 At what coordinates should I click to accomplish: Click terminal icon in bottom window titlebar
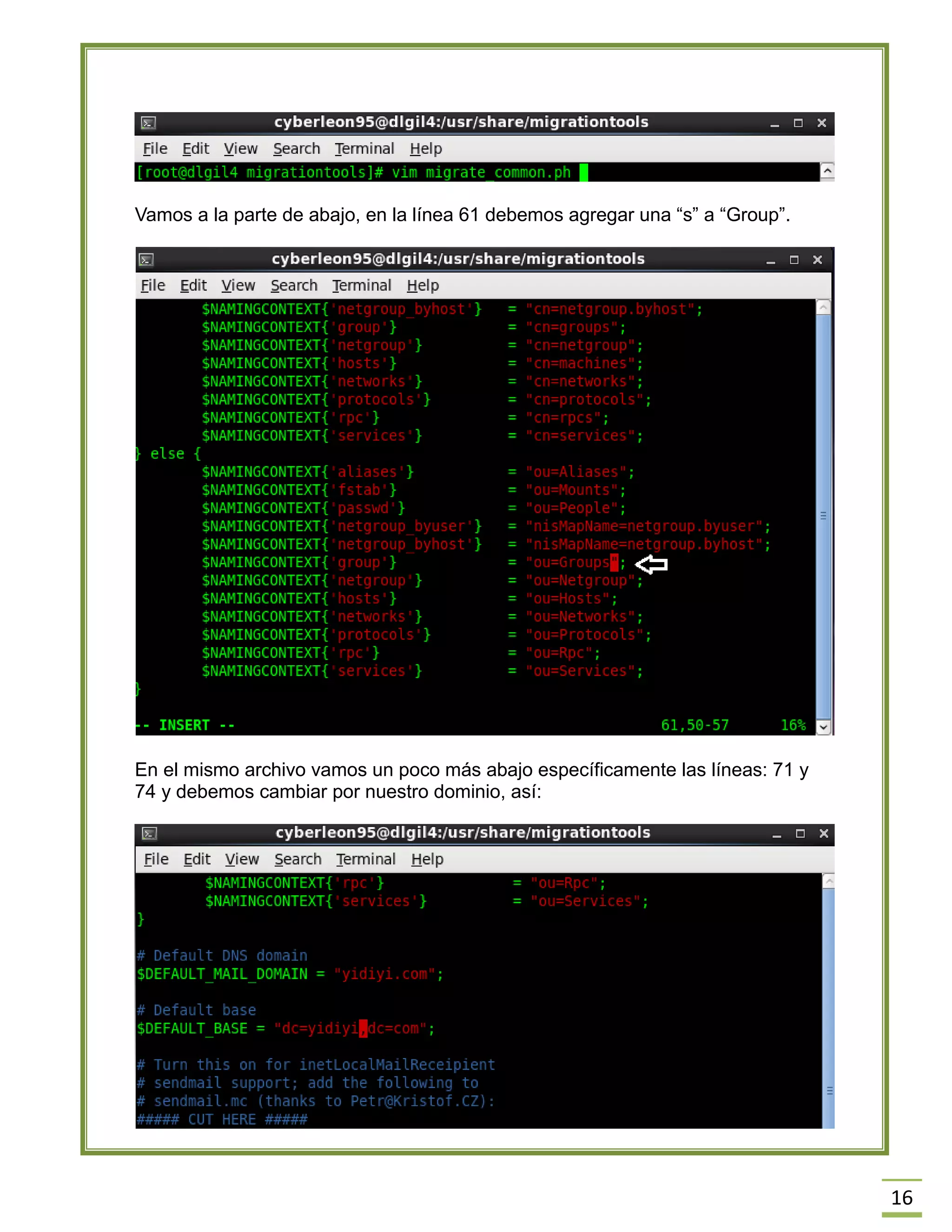(150, 833)
